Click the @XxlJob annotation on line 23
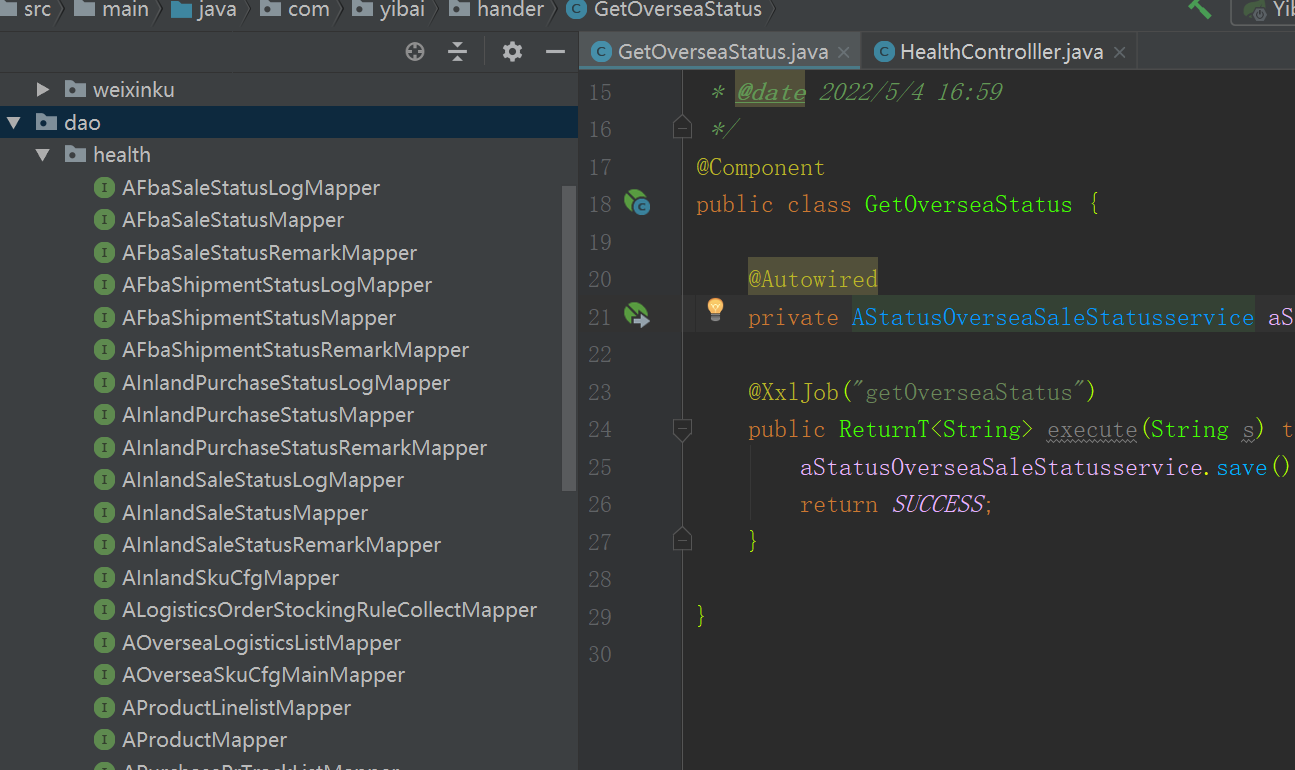Viewport: 1295px width, 770px height. tap(793, 392)
